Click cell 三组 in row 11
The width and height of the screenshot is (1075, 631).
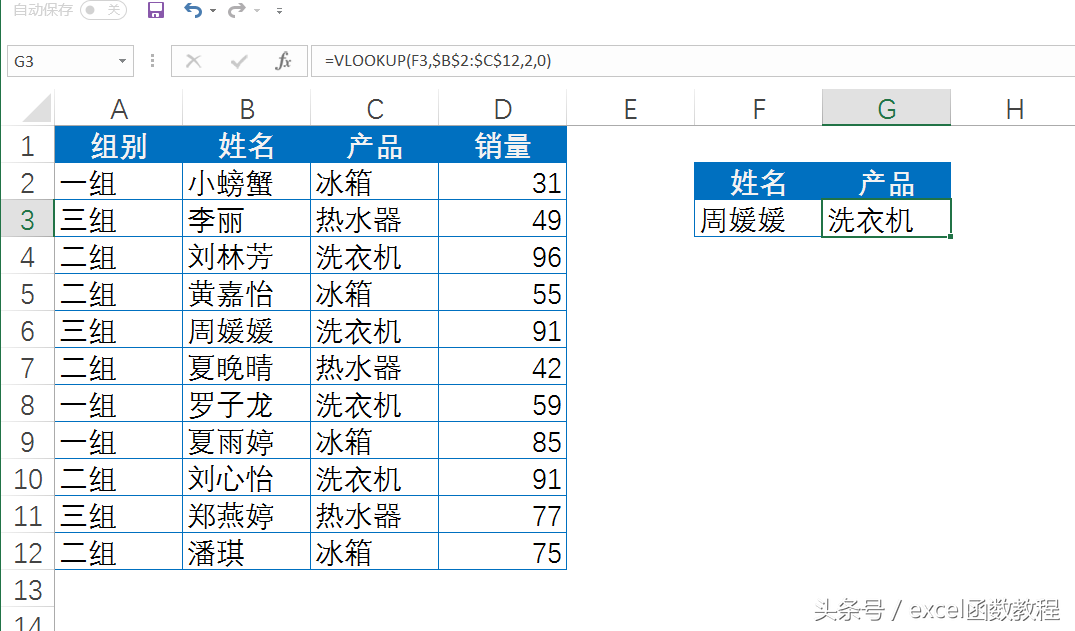(119, 516)
